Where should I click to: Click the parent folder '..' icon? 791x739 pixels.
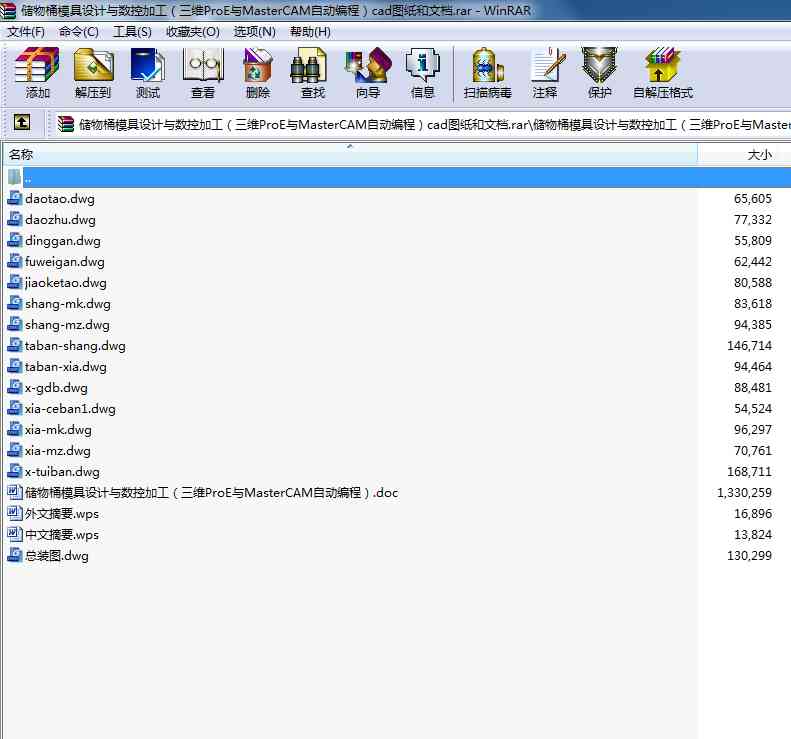click(15, 177)
